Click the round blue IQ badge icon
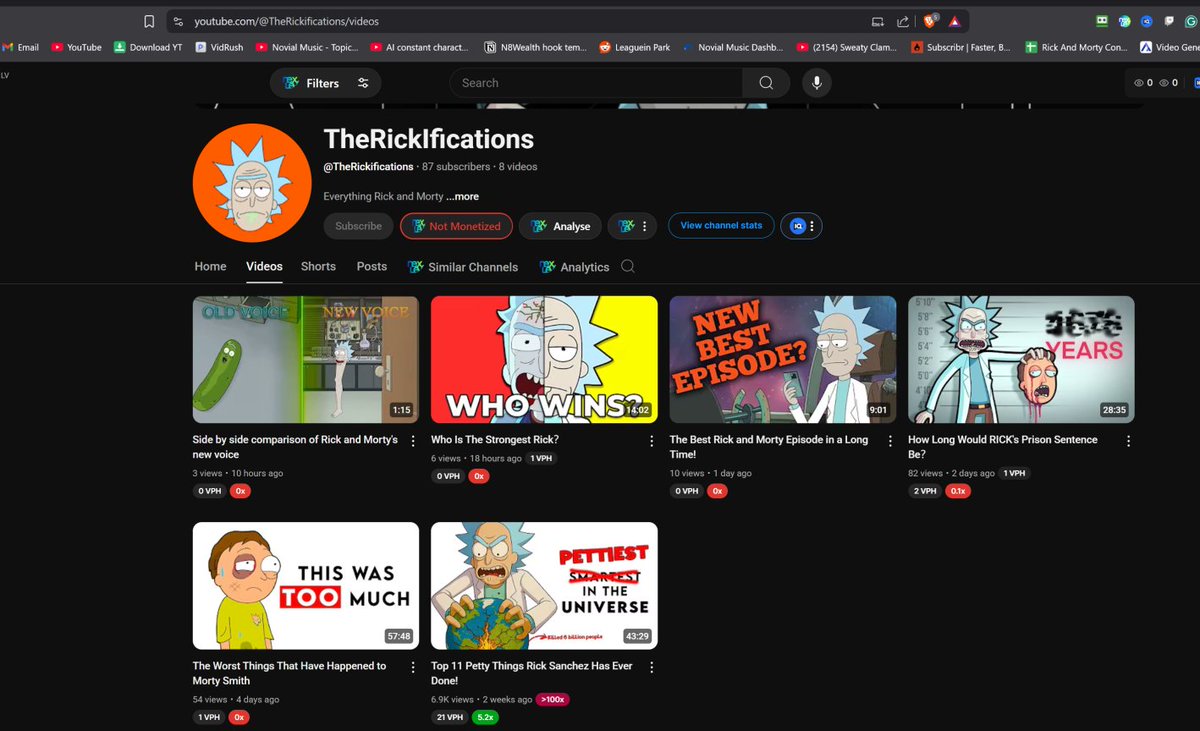This screenshot has width=1200, height=731. pyautogui.click(x=797, y=226)
